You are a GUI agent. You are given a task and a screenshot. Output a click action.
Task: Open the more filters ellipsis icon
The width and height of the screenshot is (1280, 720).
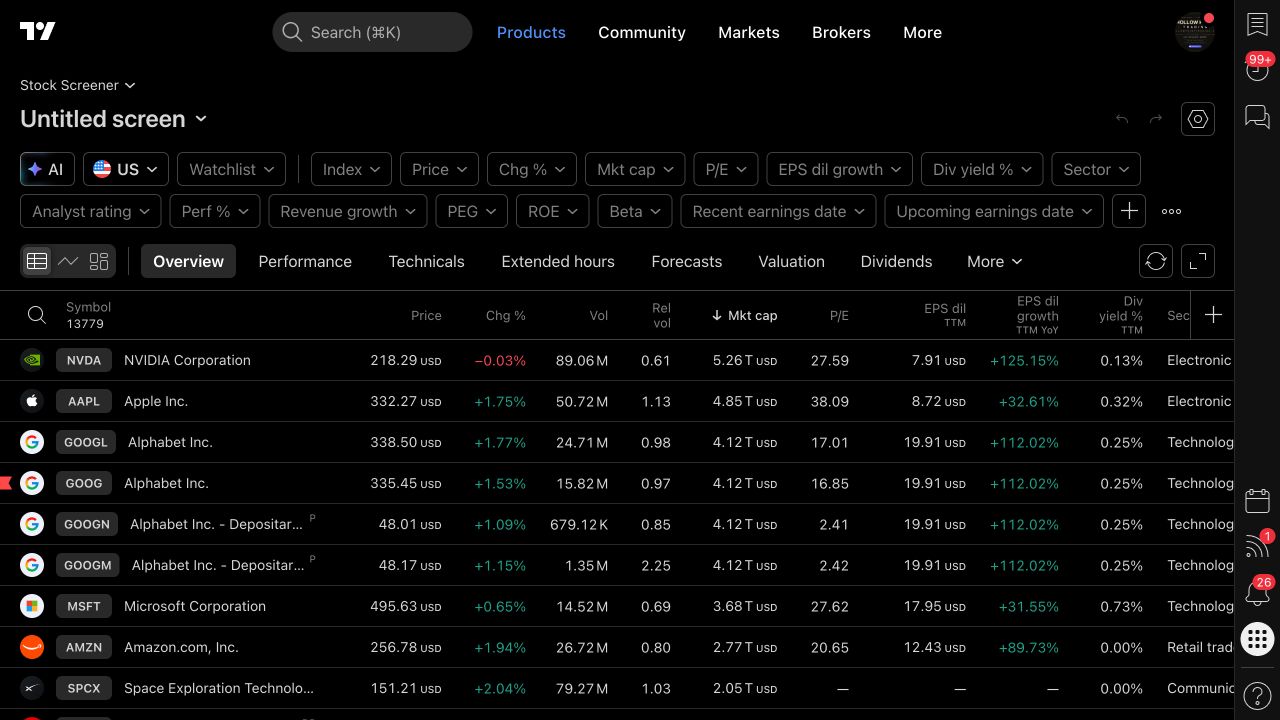coord(1171,211)
